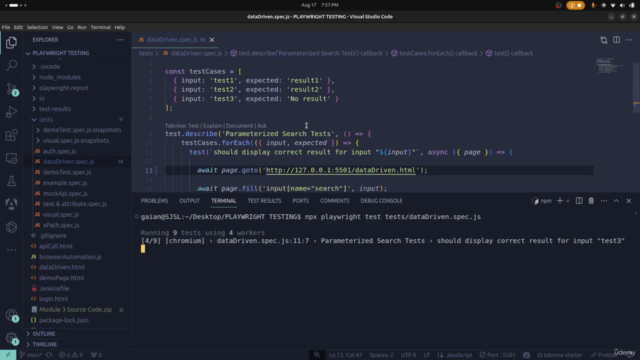The image size is (640, 360).
Task: Open Explorer more actions ellipsis
Action: [x=120, y=40]
